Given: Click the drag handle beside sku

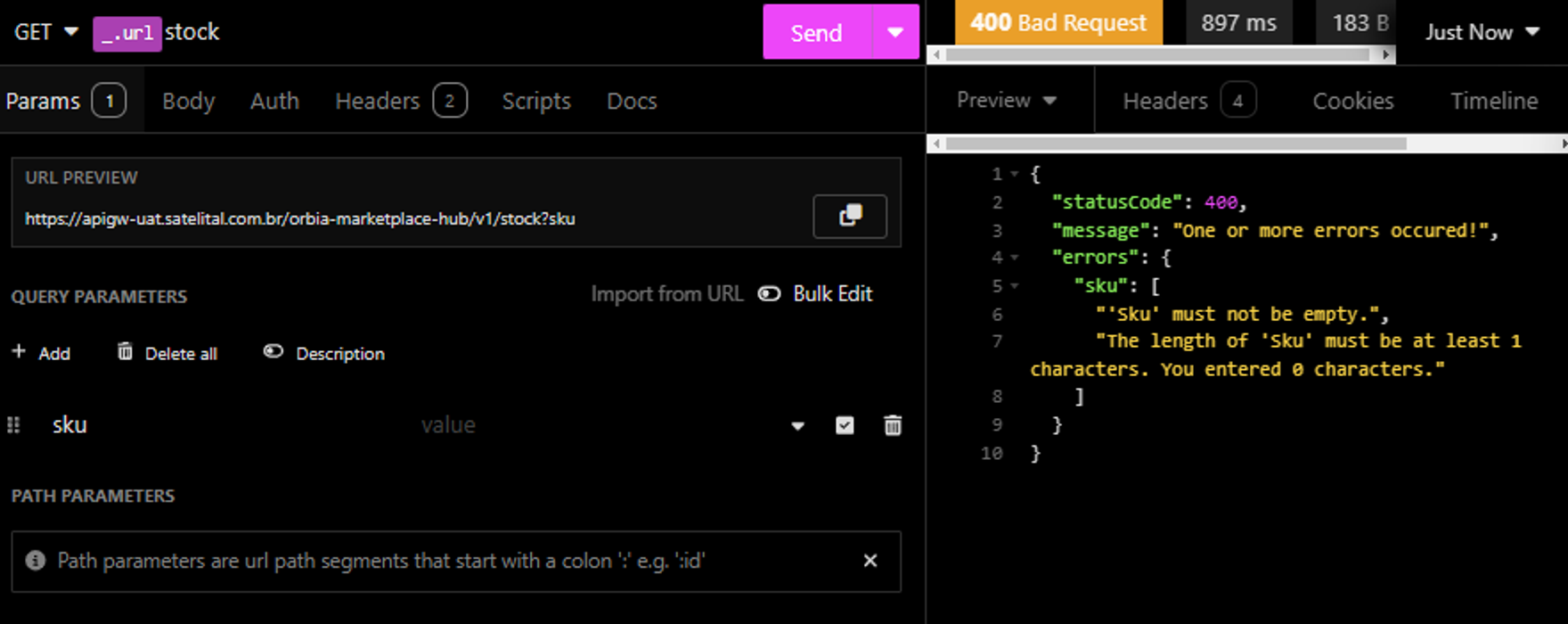Looking at the screenshot, I should [13, 425].
